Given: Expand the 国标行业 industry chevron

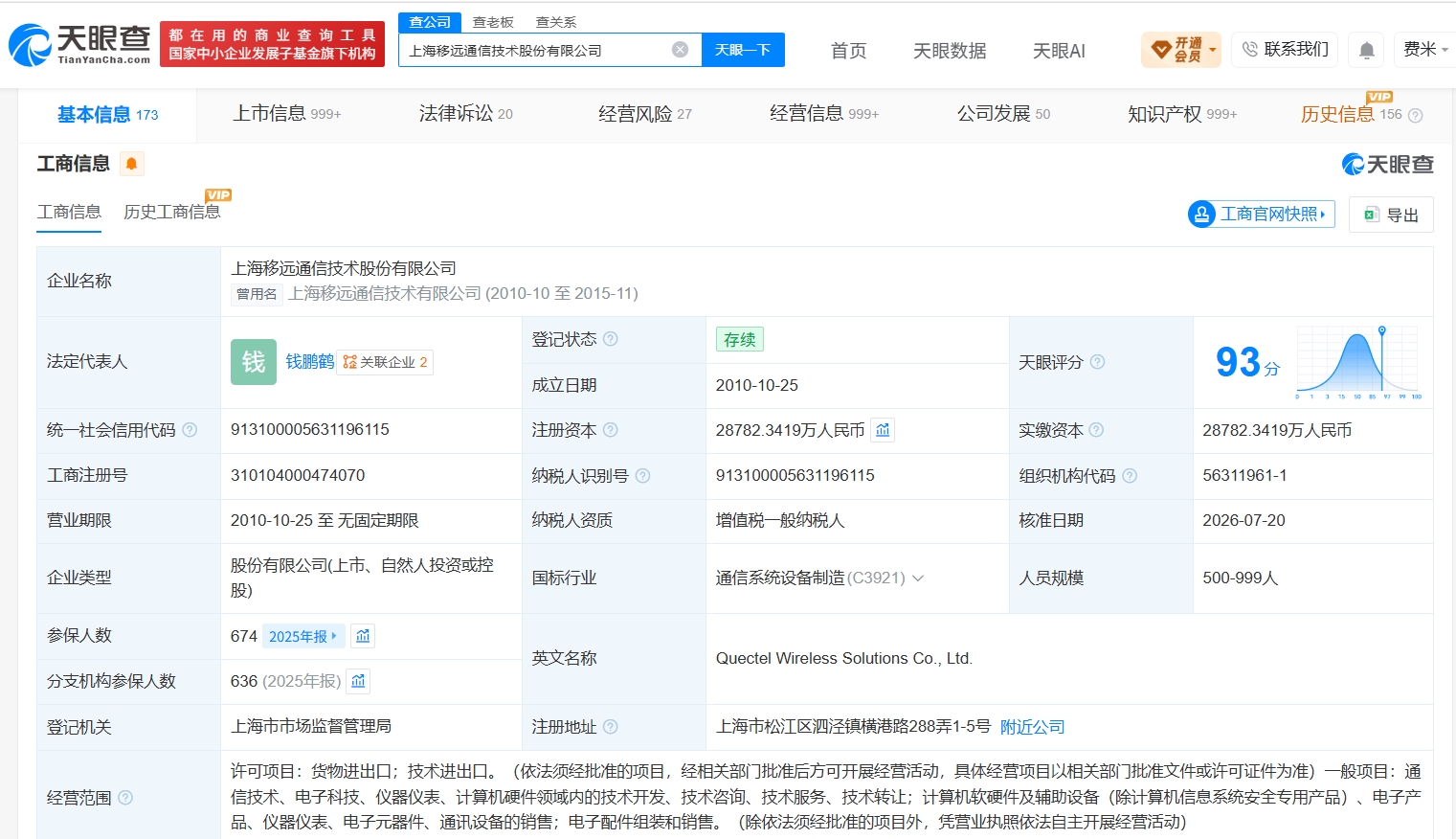Looking at the screenshot, I should tap(918, 578).
